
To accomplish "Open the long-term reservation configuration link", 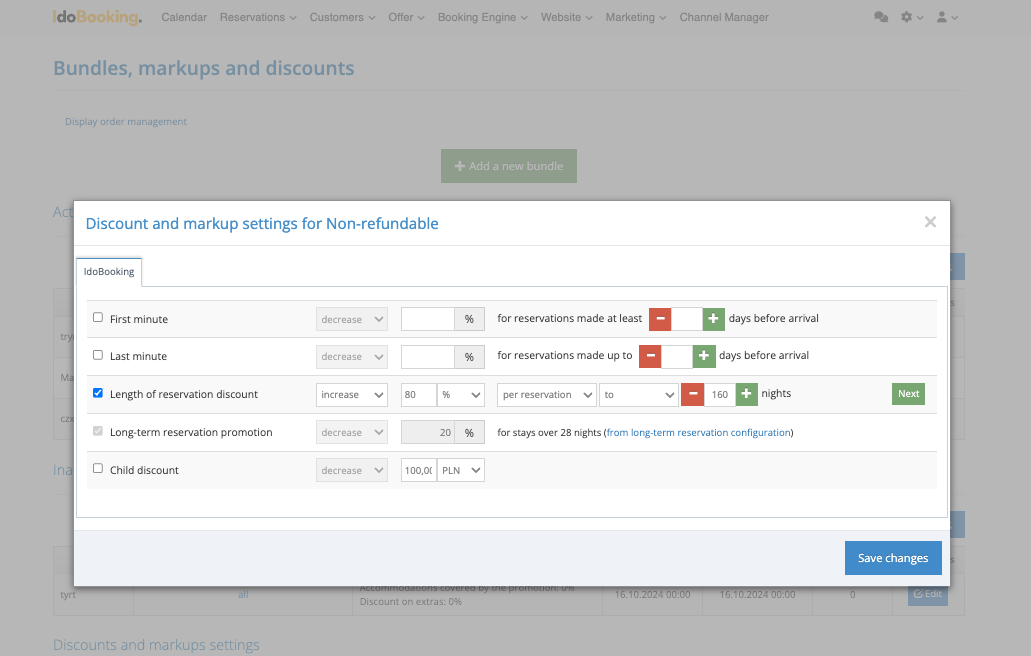I will click(x=698, y=433).
